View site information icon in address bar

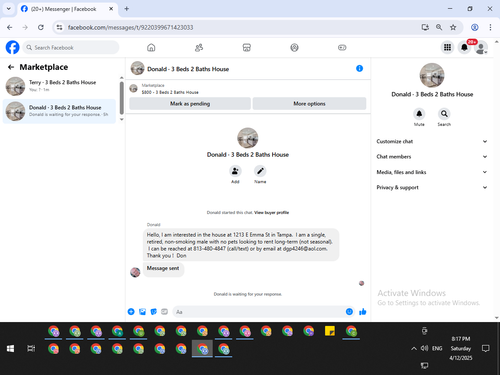click(59, 27)
